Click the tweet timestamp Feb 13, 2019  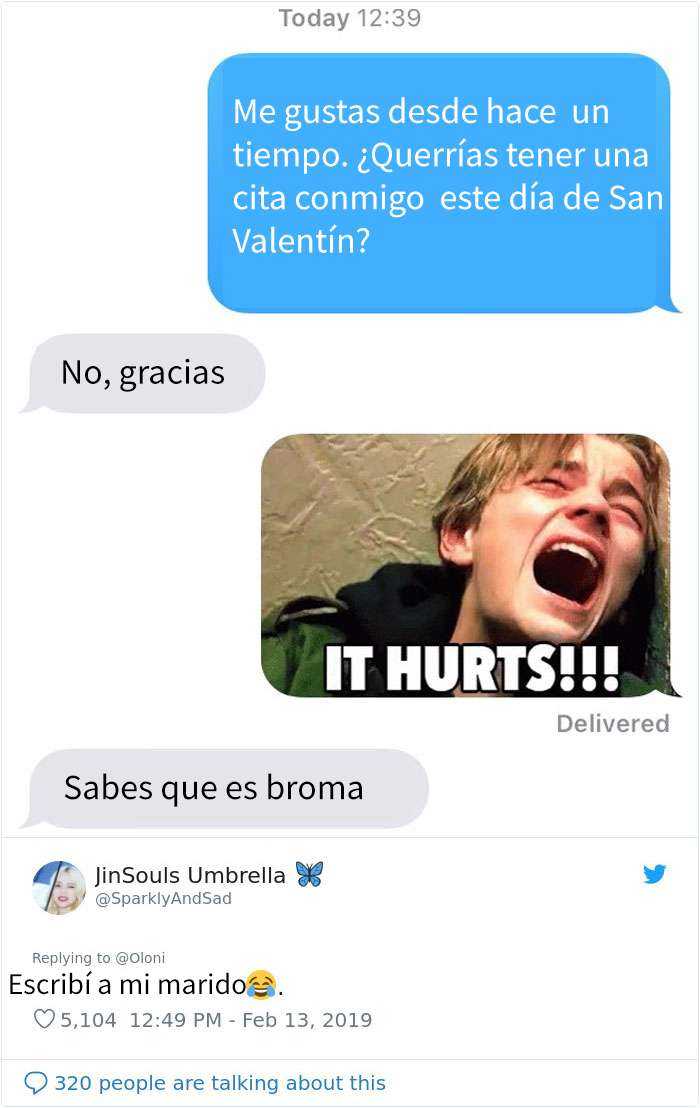pyautogui.click(x=307, y=1020)
